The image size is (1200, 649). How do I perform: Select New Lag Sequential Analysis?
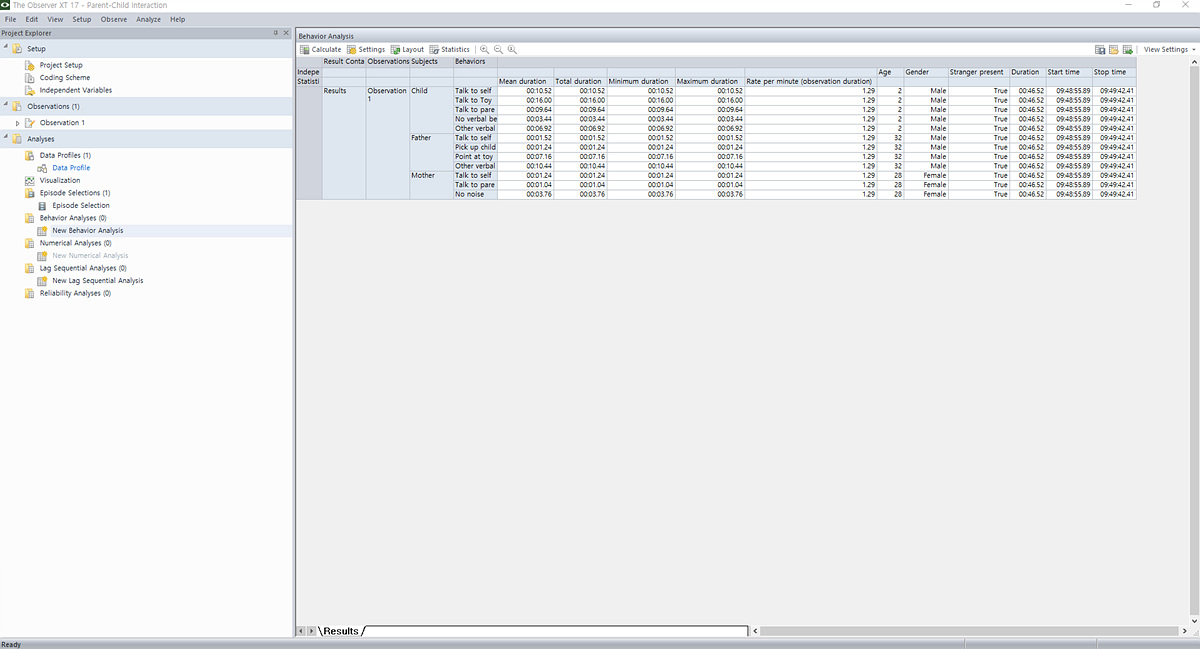pyautogui.click(x=97, y=281)
